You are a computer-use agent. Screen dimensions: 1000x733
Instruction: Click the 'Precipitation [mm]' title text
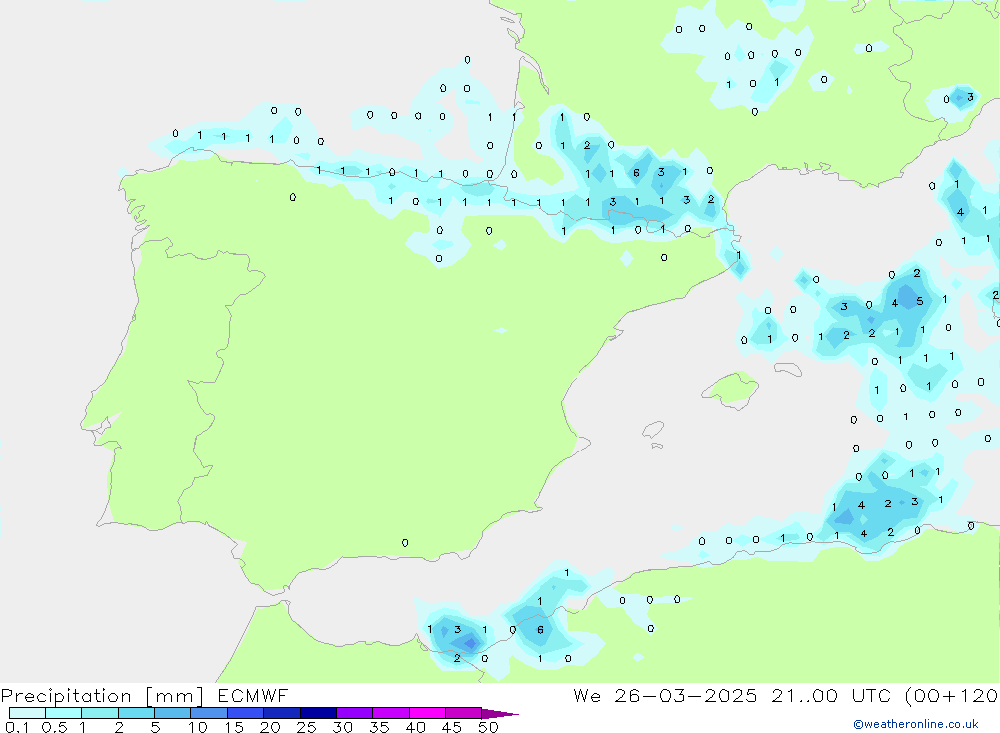pos(102,696)
